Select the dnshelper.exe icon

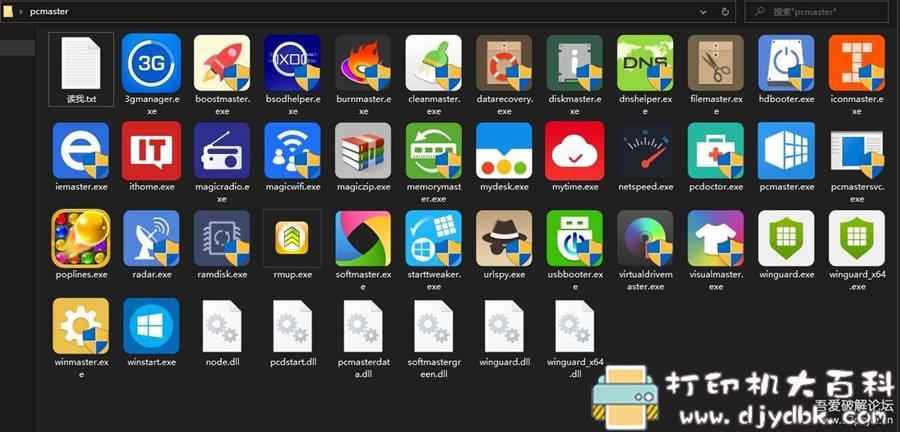pos(645,63)
